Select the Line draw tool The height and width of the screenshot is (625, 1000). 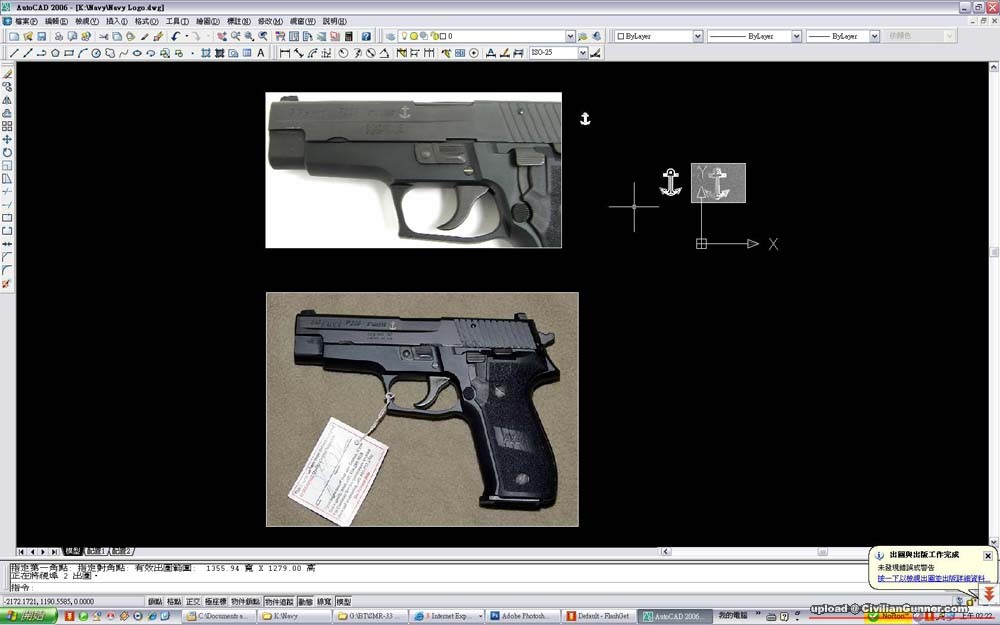coord(14,53)
